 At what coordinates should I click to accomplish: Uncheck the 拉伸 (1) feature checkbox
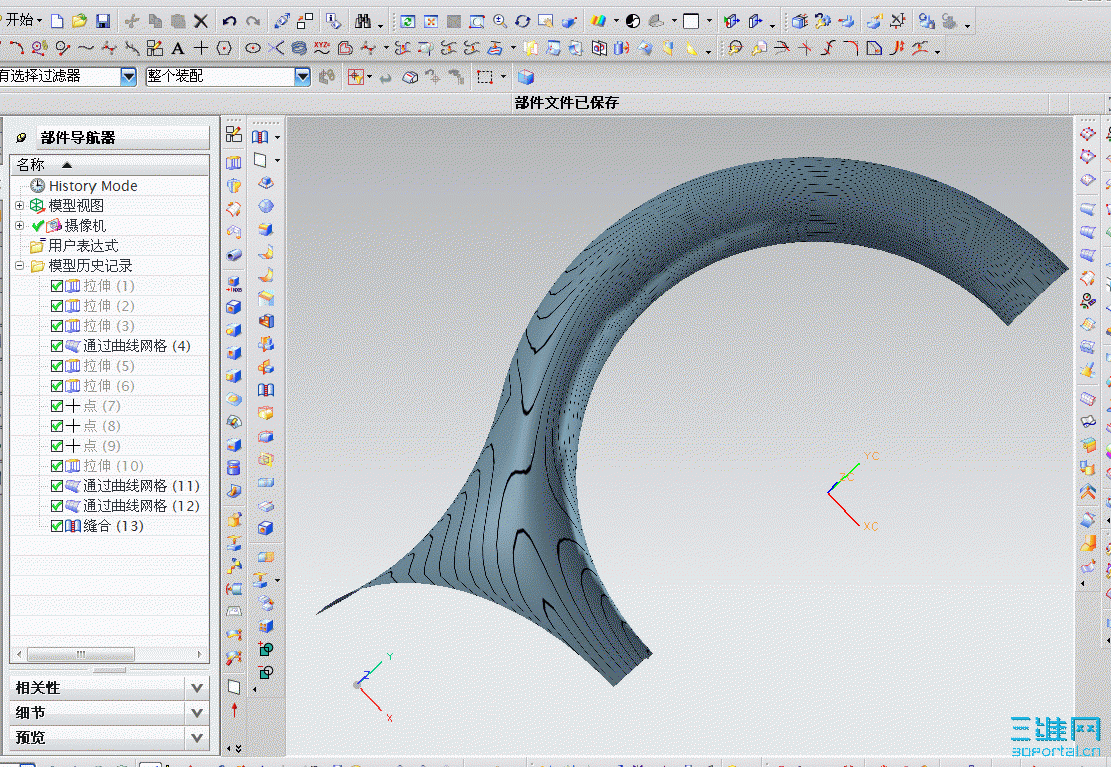pos(57,286)
